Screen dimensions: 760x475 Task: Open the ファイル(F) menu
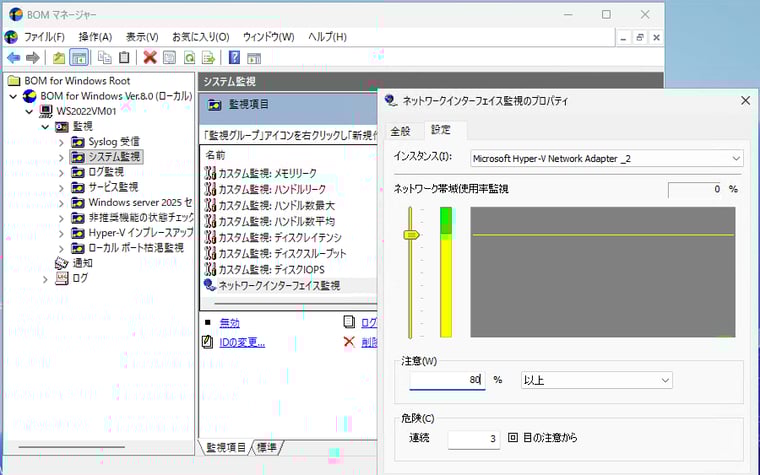[x=44, y=37]
